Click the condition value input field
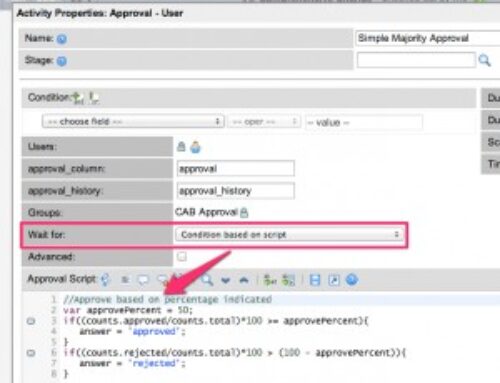This screenshot has width=500, height=383. pos(364,122)
